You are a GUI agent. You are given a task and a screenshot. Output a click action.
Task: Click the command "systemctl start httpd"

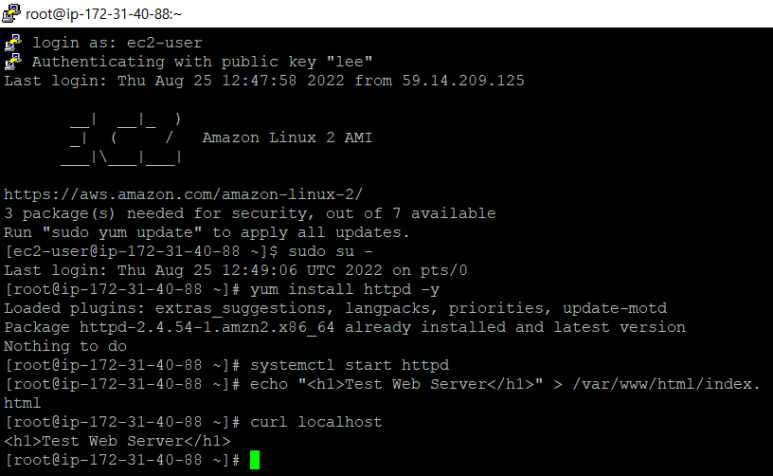tap(350, 365)
